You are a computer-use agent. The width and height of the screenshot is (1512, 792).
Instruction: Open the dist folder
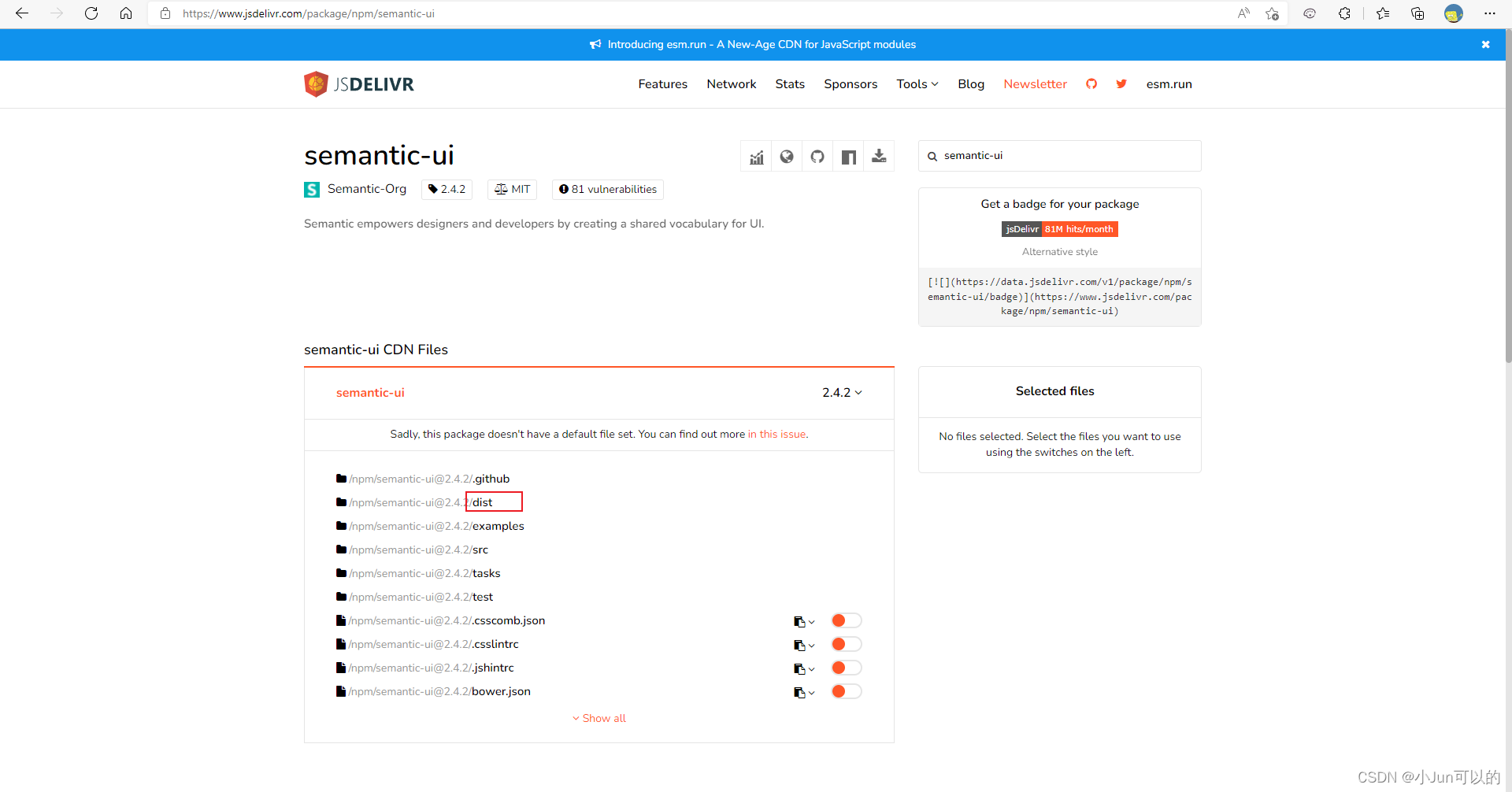click(x=414, y=502)
